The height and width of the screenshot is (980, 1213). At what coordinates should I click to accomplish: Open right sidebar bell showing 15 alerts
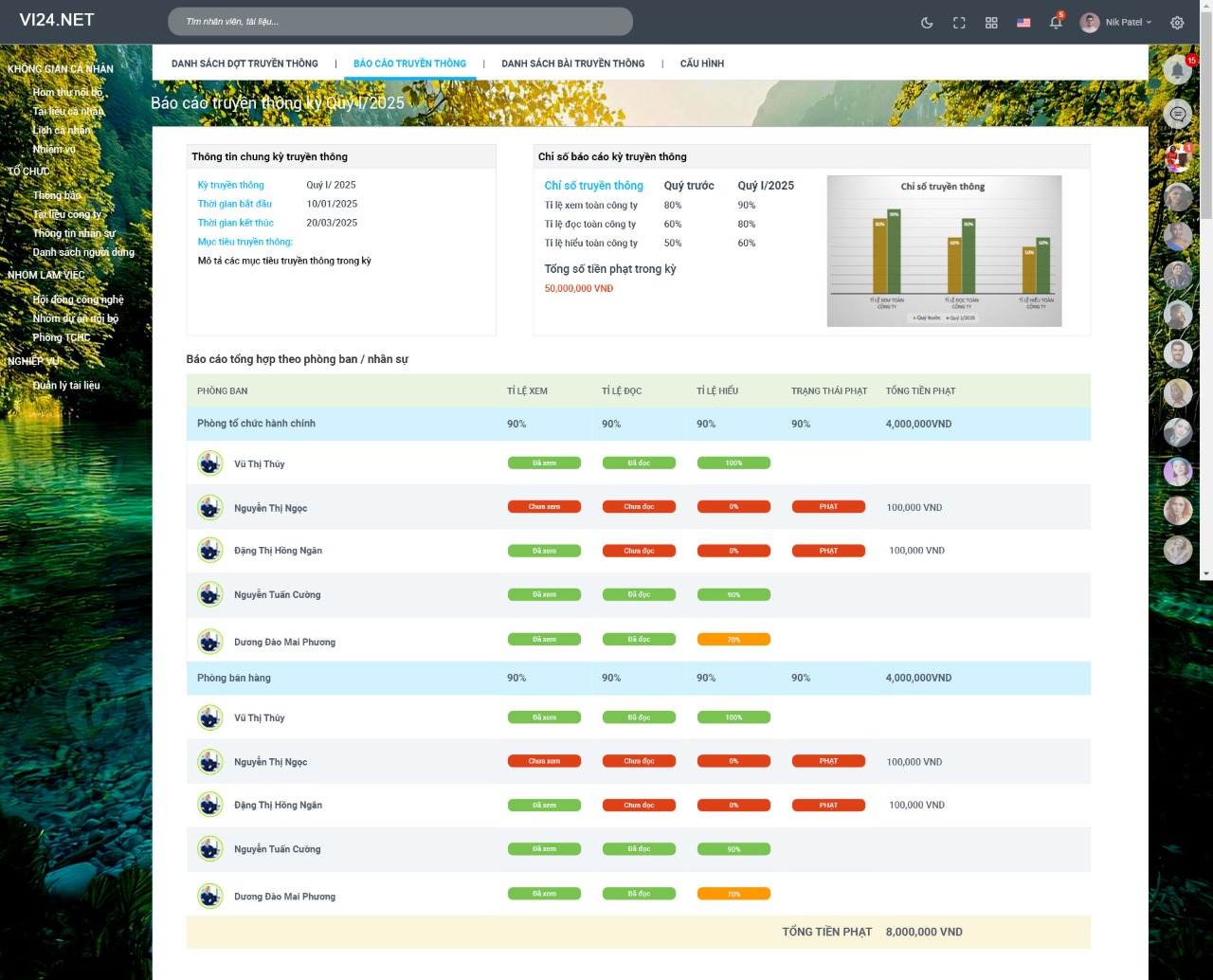pos(1178,69)
